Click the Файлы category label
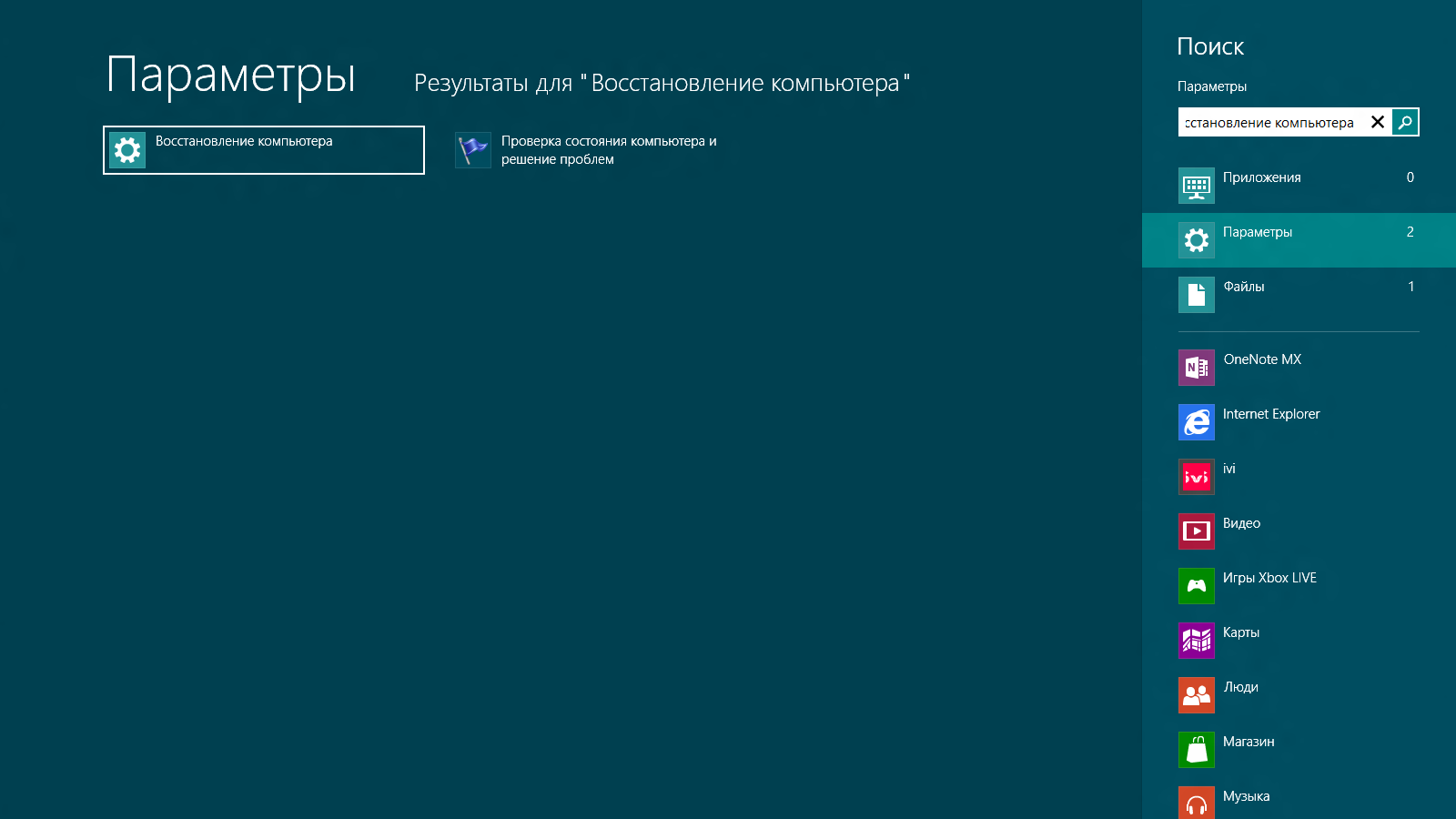Screen dimensions: 1456x819 coord(1244,287)
